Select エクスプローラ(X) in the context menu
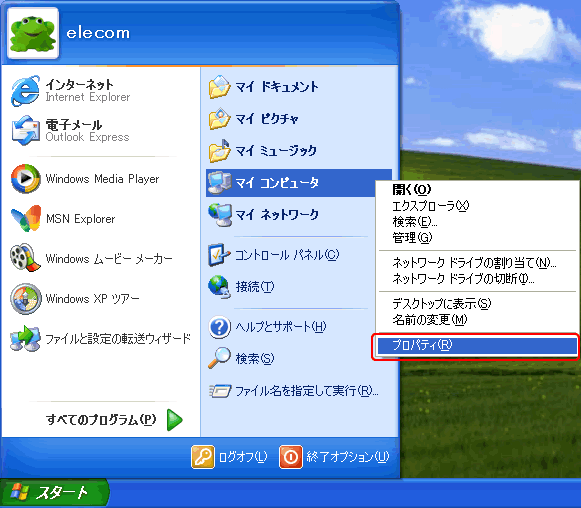The image size is (581, 508). [x=431, y=206]
